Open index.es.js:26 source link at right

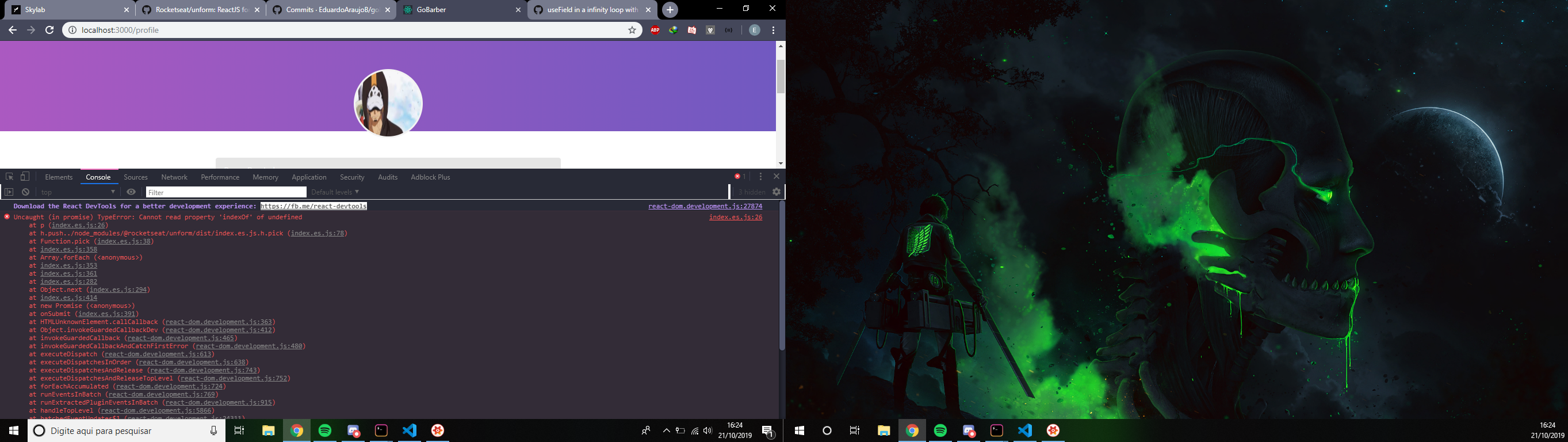tap(735, 217)
